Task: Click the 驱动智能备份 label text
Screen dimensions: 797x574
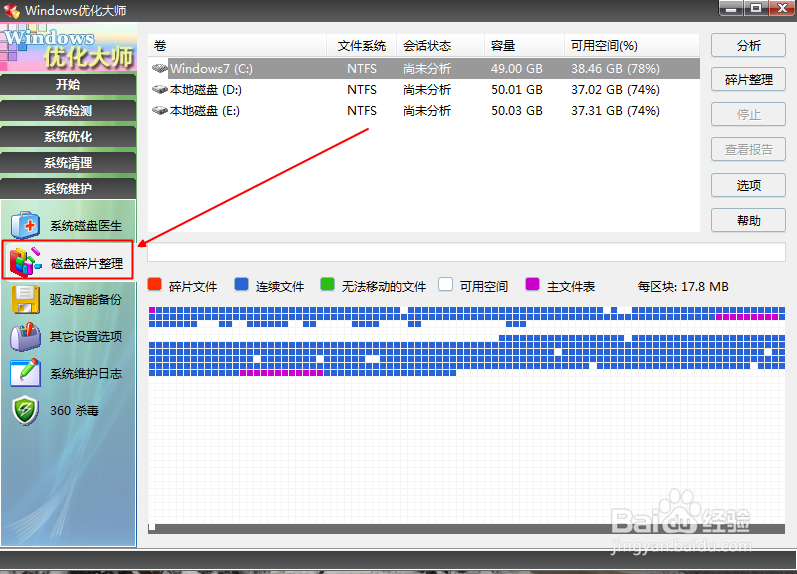Action: click(x=86, y=299)
